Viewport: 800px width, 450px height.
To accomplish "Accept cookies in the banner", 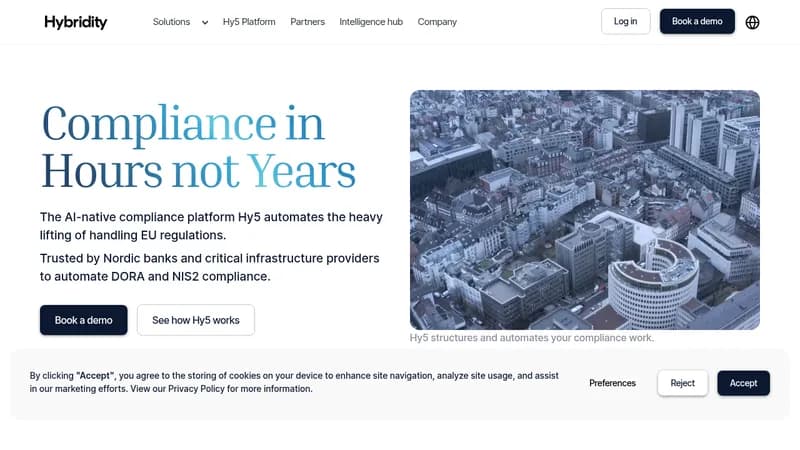I will coord(743,383).
